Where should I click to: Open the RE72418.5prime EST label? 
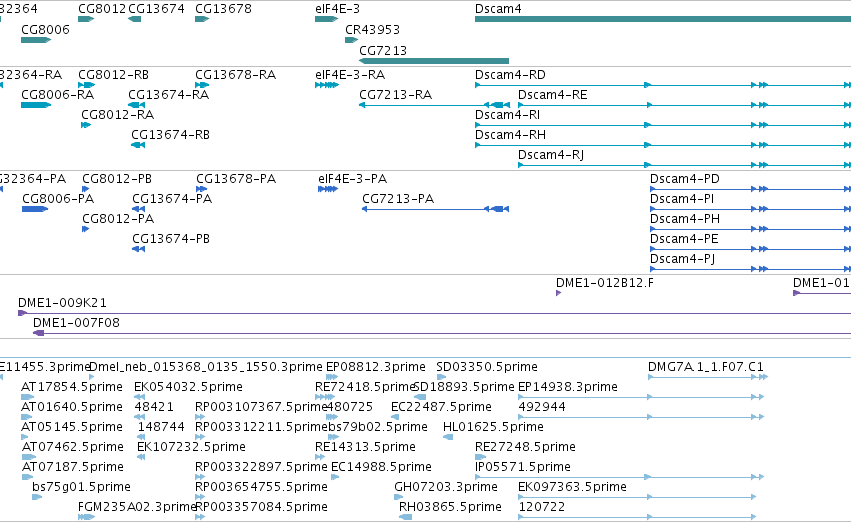[x=365, y=387]
